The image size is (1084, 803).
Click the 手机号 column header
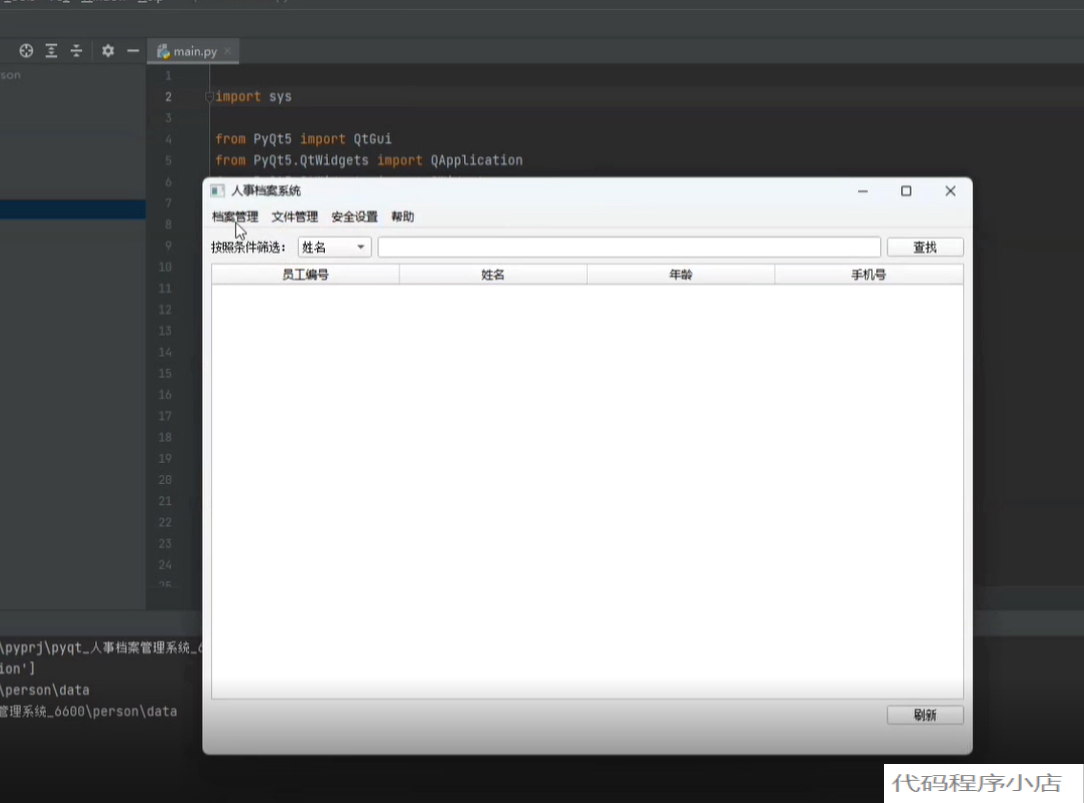coord(868,273)
